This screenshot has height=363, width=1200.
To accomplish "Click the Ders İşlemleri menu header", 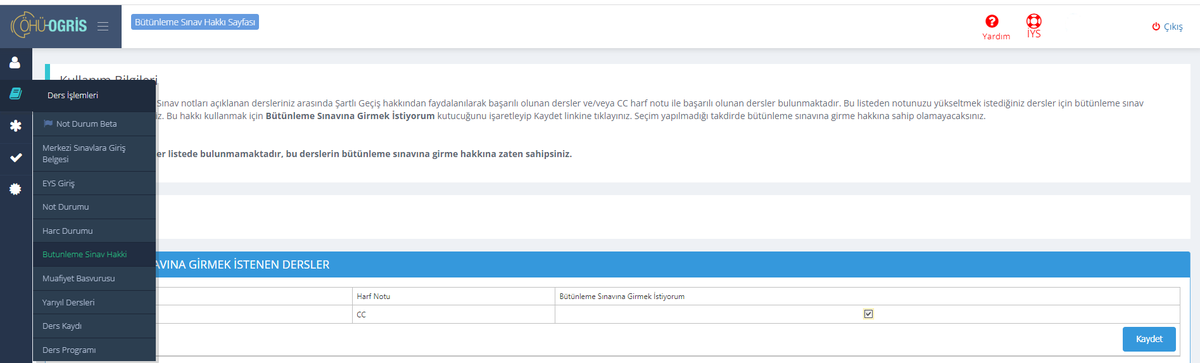I will pos(94,95).
